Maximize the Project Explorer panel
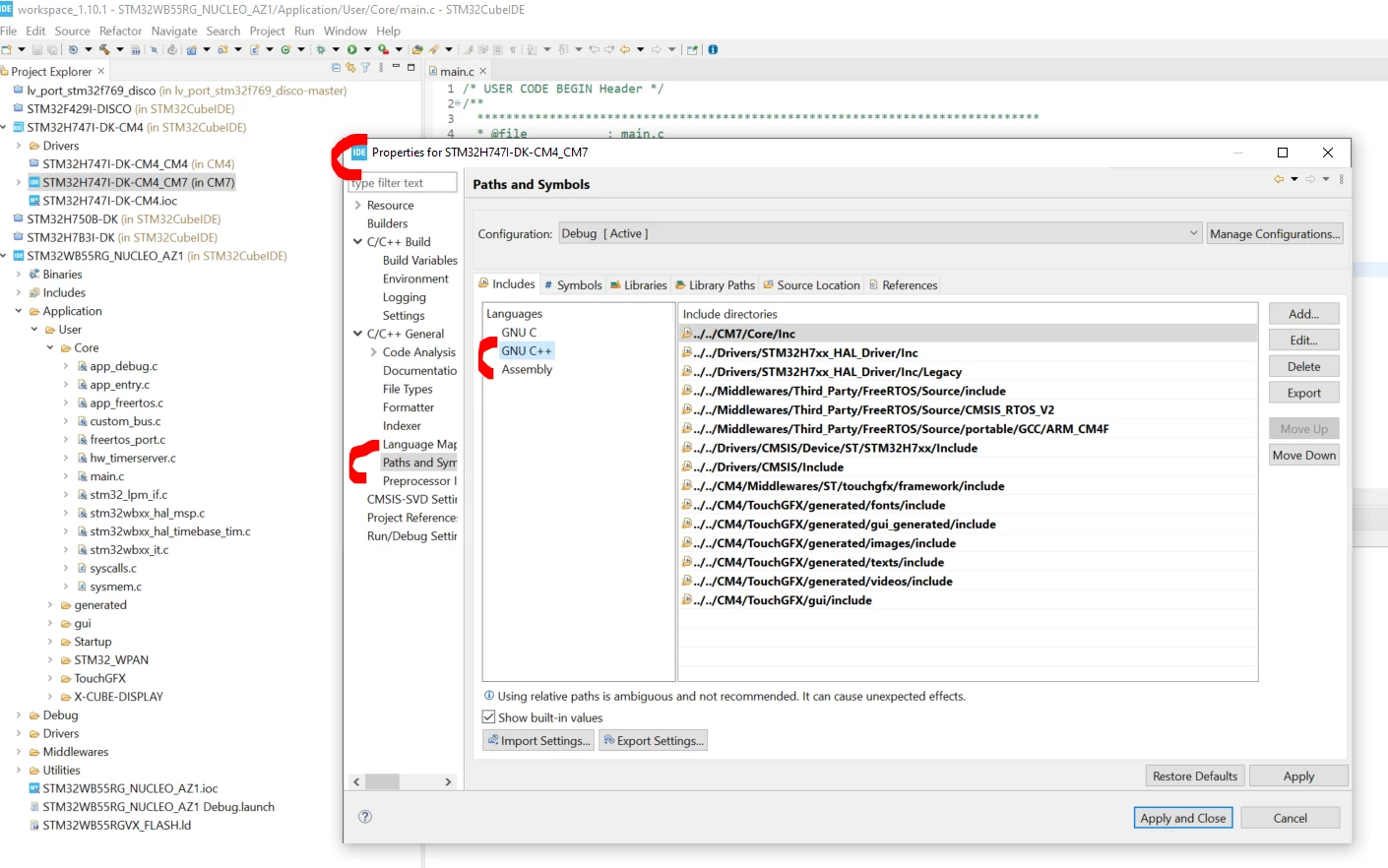This screenshot has width=1388, height=868. click(x=411, y=68)
